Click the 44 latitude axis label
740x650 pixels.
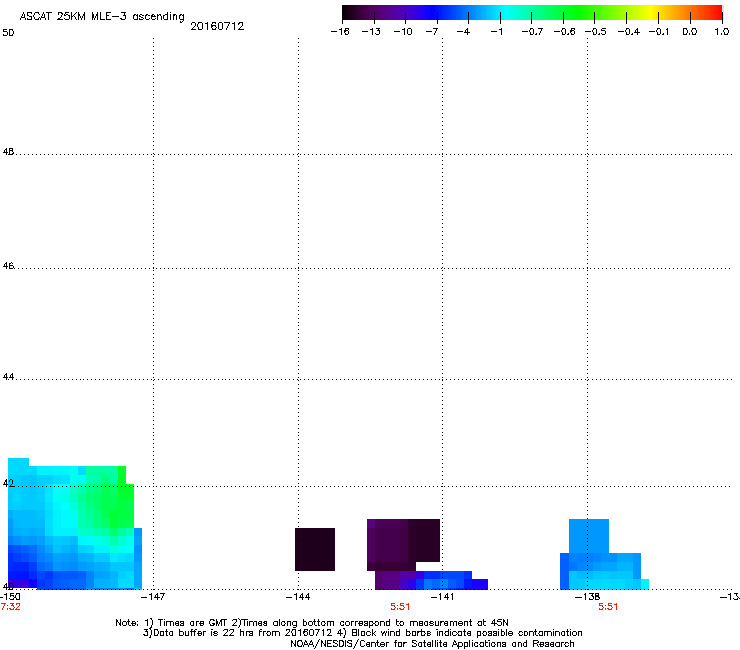(8, 377)
